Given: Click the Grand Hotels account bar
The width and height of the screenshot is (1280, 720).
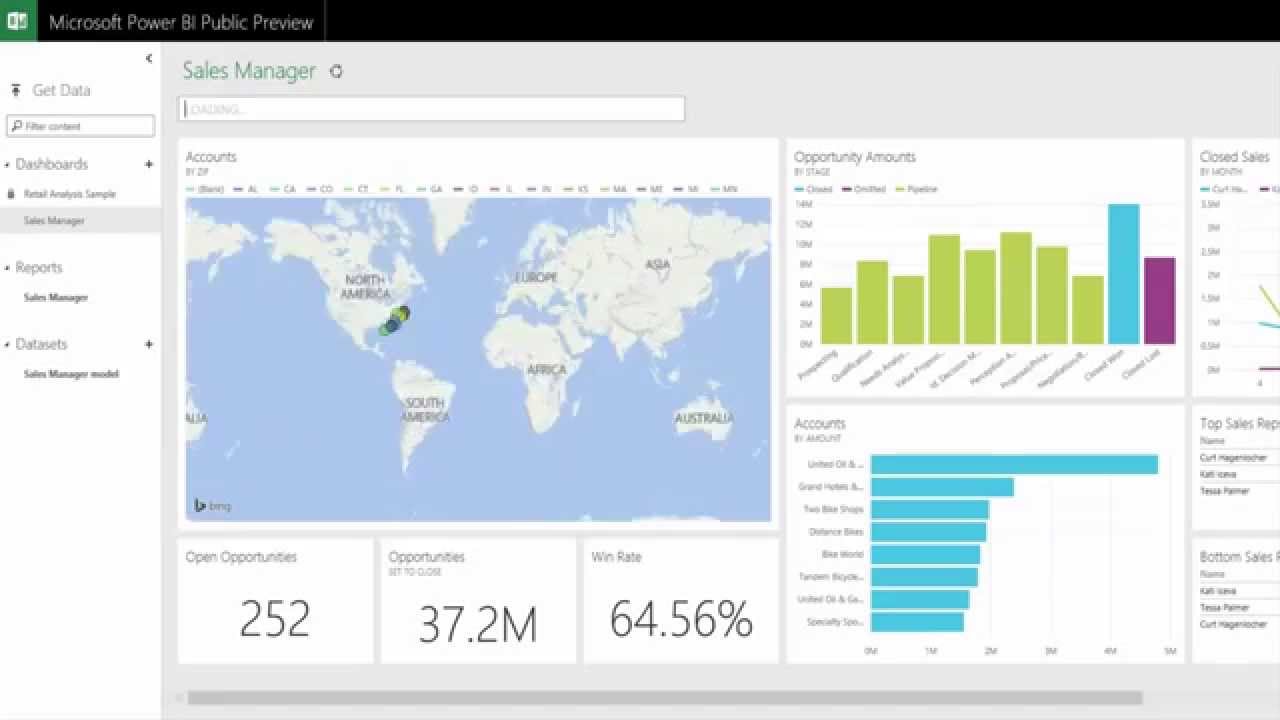Looking at the screenshot, I should [942, 487].
